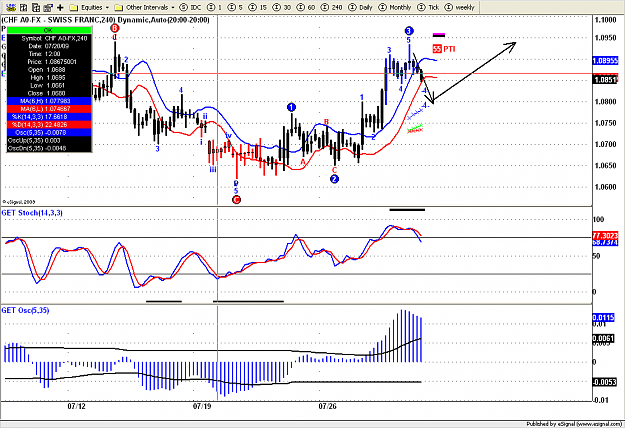The width and height of the screenshot is (625, 428).
Task: Click the 07/19 date axis label
Action: point(202,406)
